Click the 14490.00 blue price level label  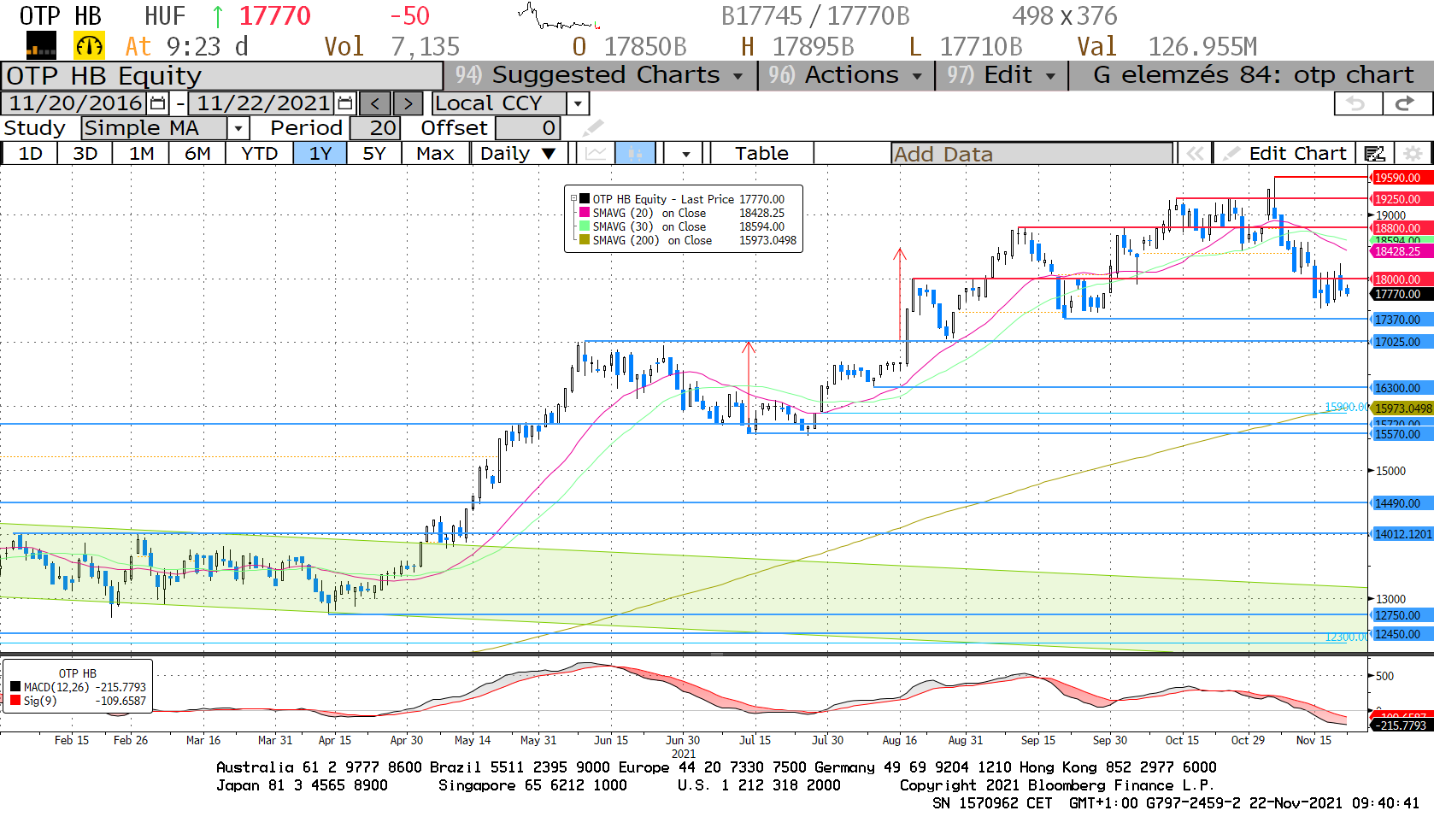1402,503
